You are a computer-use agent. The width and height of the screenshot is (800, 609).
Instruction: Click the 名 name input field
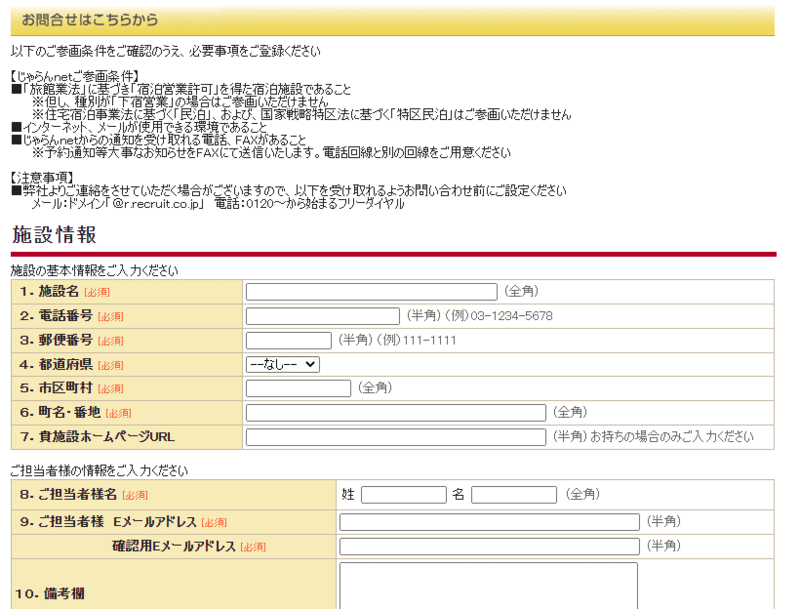(x=514, y=495)
